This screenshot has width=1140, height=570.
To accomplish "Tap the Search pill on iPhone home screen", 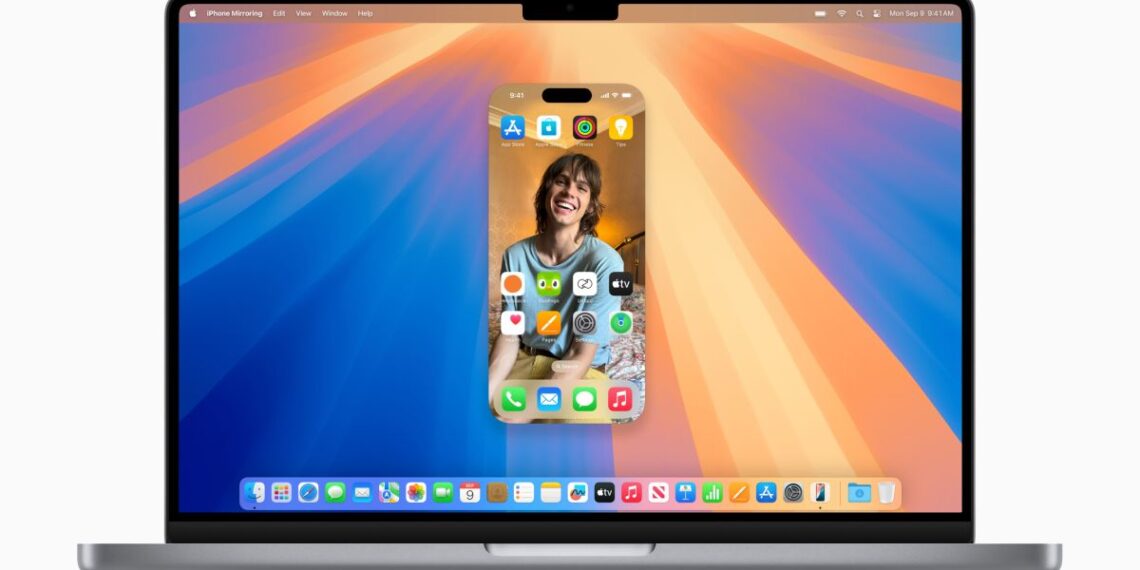I will click(567, 367).
